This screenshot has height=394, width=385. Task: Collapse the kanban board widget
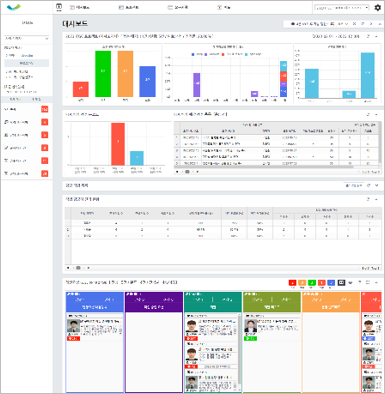point(376,282)
